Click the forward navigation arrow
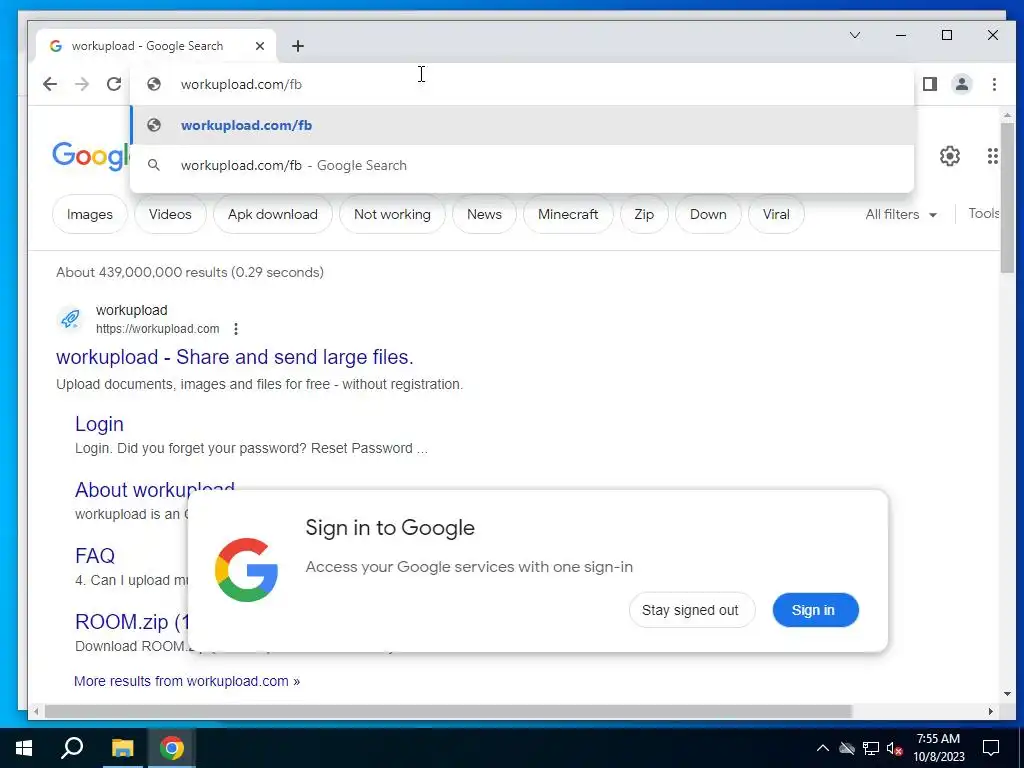The height and width of the screenshot is (768, 1024). pos(82,84)
